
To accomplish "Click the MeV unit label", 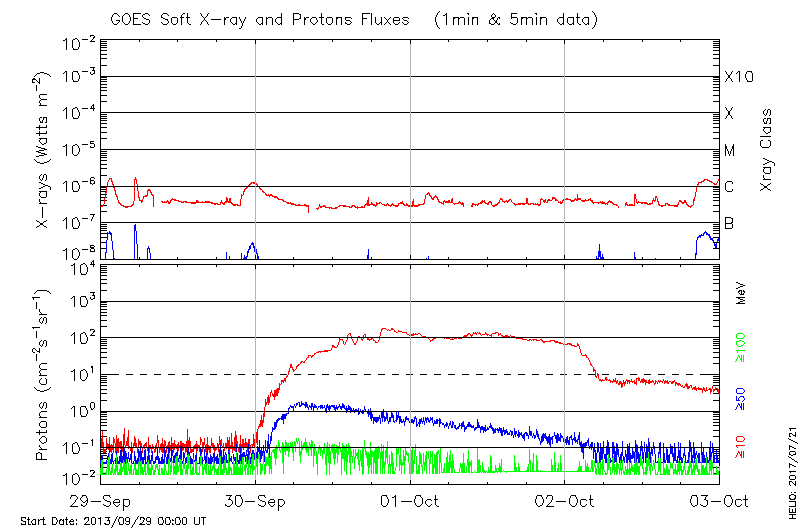I will 742,293.
